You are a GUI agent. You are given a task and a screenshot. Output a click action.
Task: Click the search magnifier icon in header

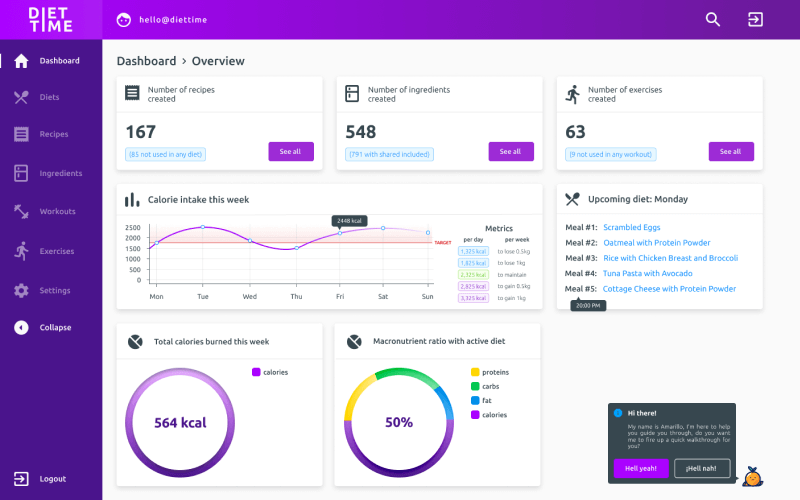[x=713, y=19]
